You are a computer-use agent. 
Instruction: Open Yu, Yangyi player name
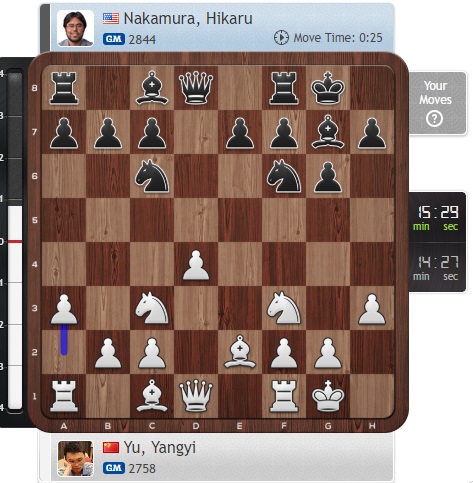click(x=159, y=447)
